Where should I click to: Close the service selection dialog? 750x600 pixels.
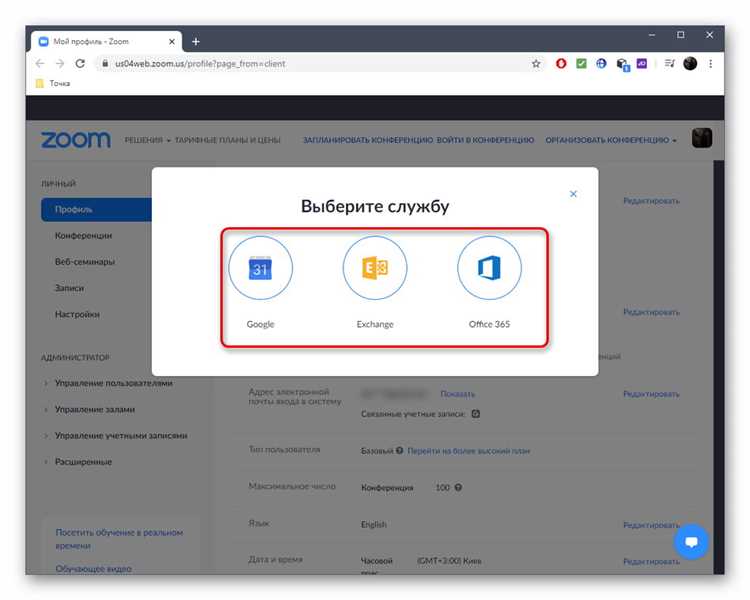point(573,194)
